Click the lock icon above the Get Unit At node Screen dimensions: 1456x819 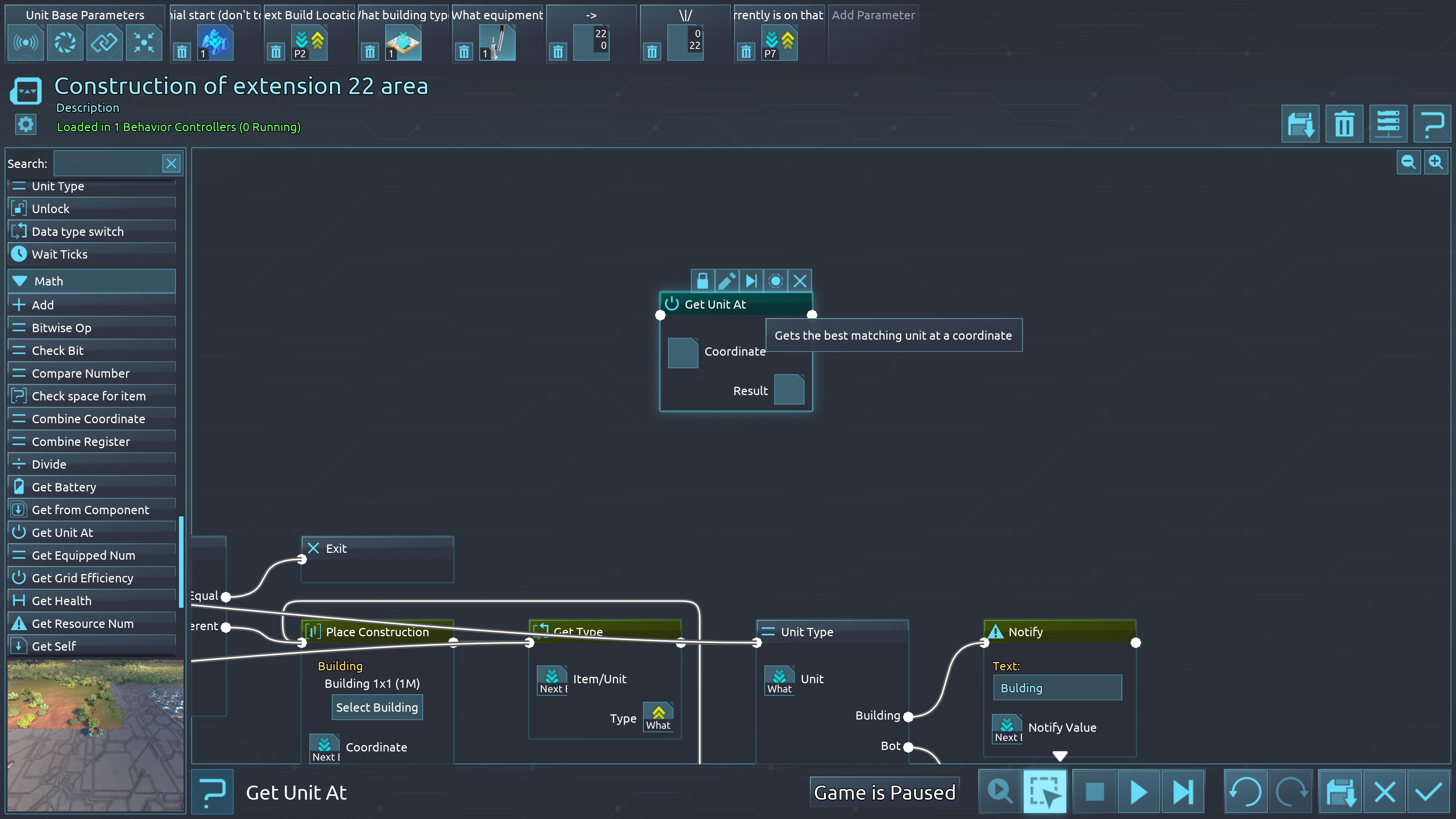pos(702,281)
